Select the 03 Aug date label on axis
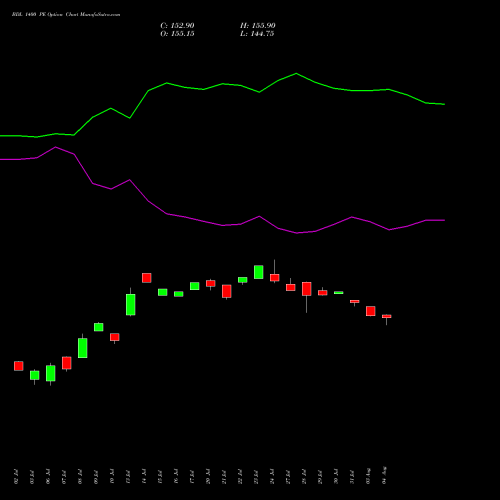The width and height of the screenshot is (500, 500). point(368,476)
